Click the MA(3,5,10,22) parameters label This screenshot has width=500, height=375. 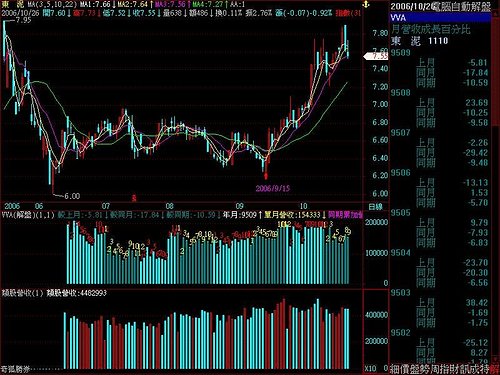click(x=52, y=5)
